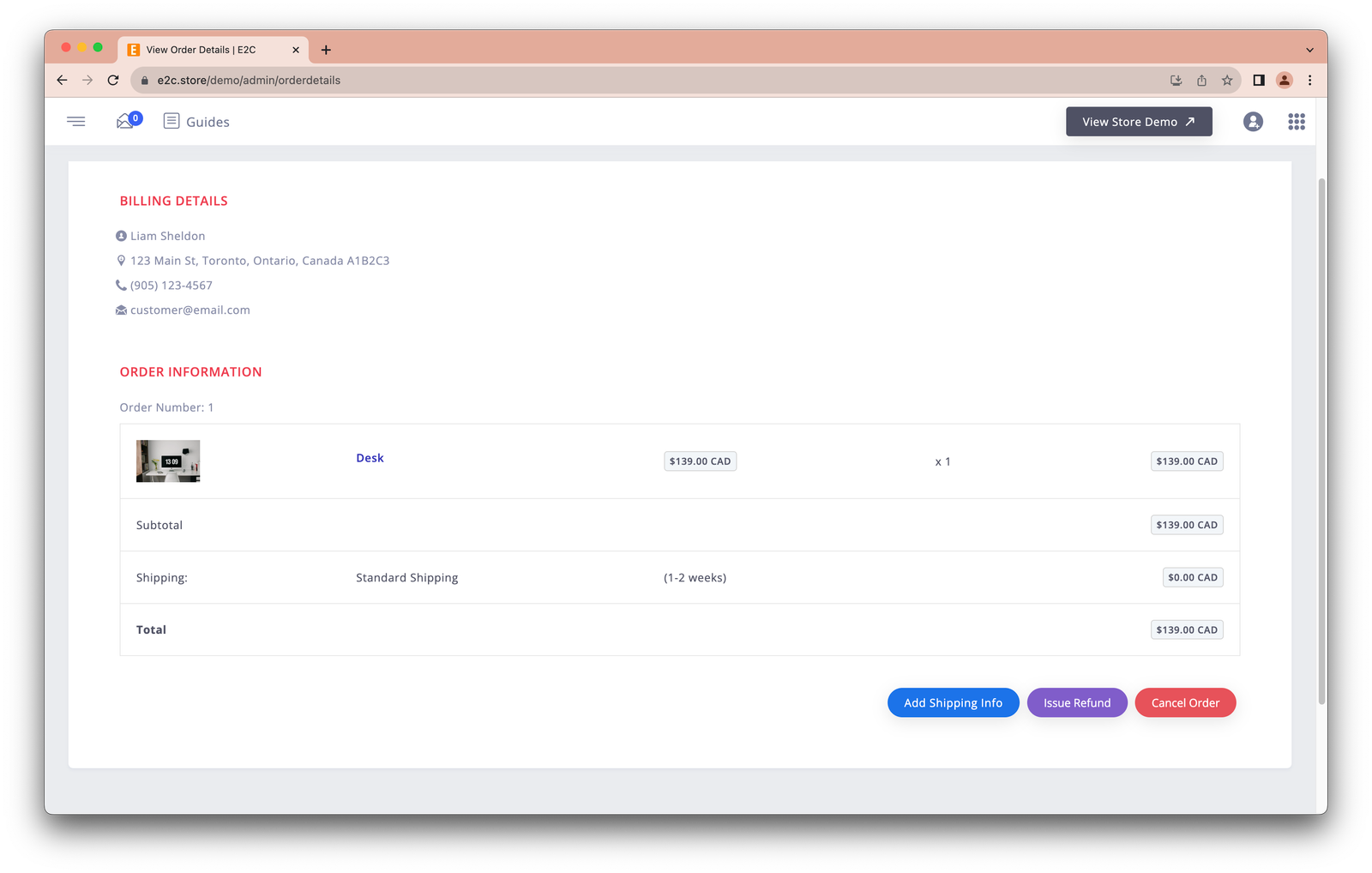Click the Desk product thumbnail

click(168, 461)
